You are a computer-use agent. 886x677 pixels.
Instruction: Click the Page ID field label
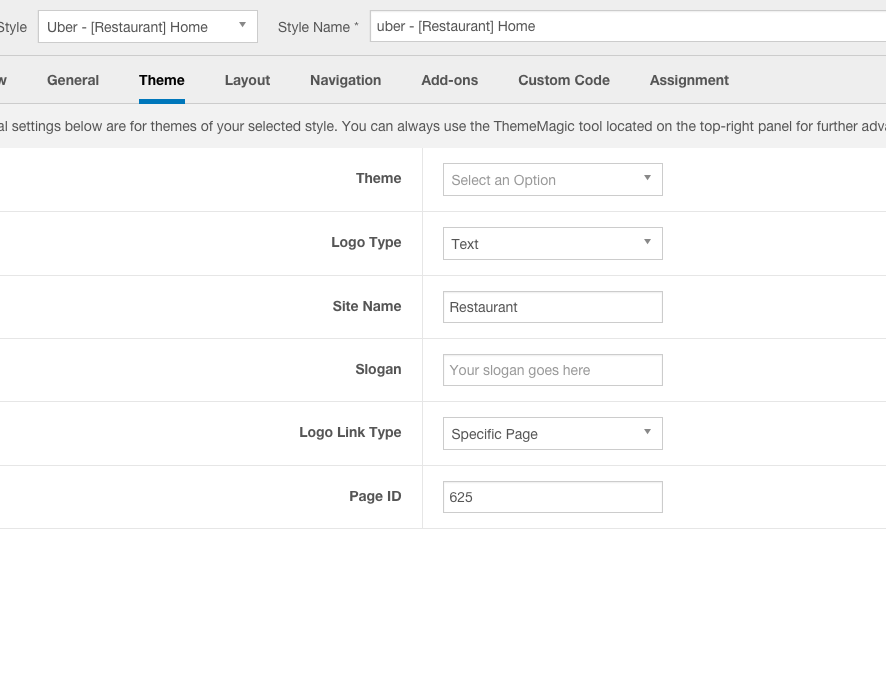point(375,497)
